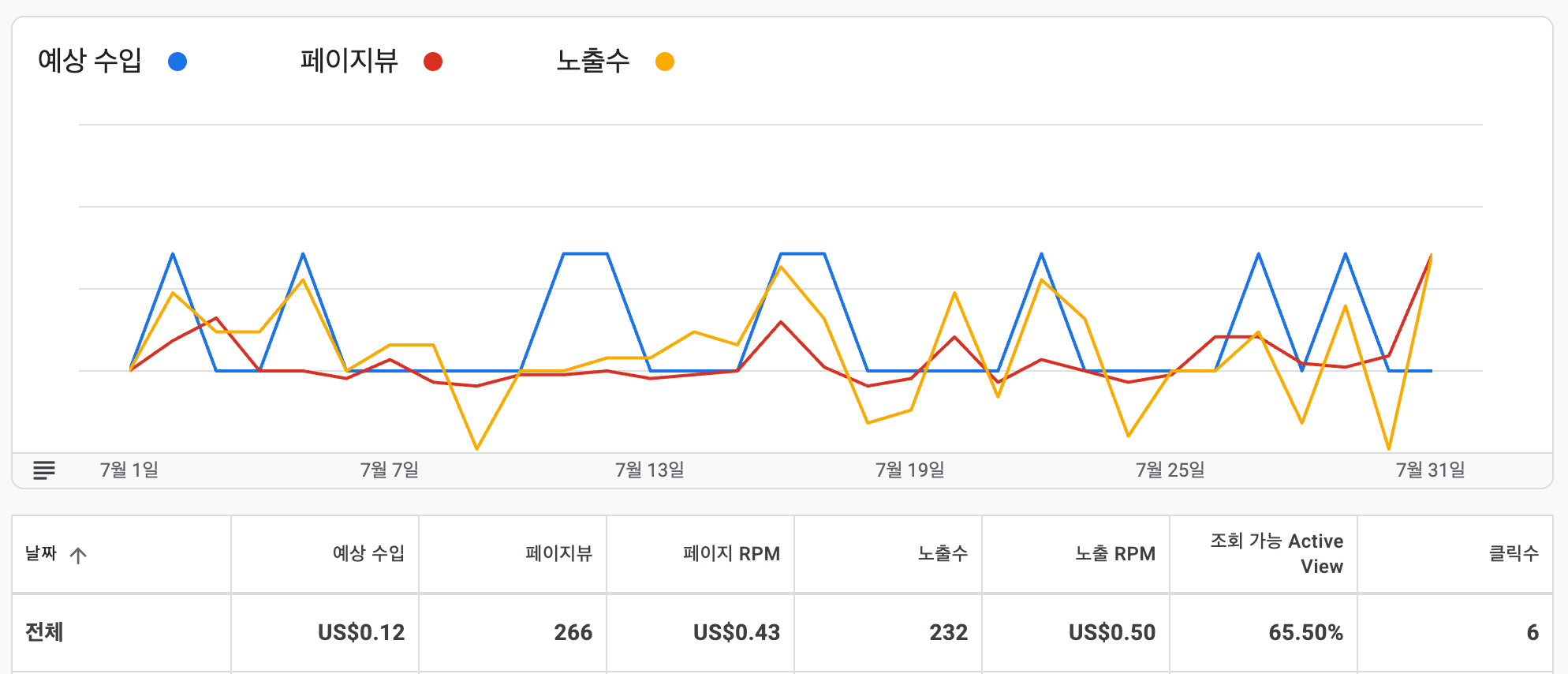
Task: Click the ascending sort arrow beside 날짜
Action: tap(78, 555)
